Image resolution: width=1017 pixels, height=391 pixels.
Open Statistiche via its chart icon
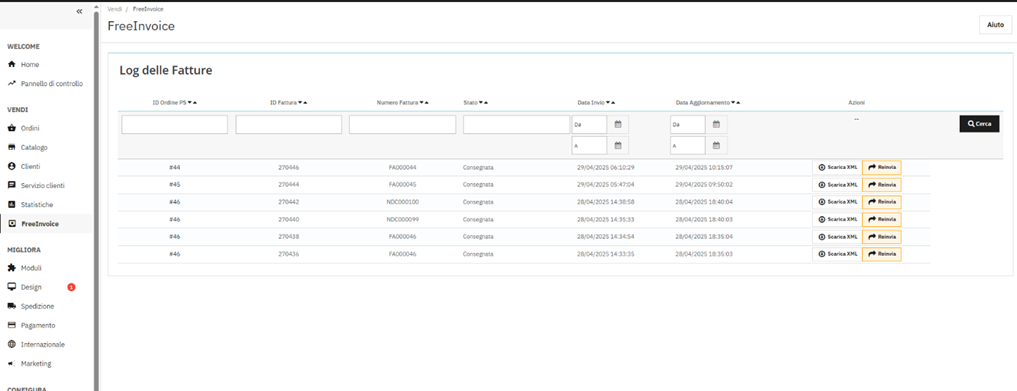coord(11,204)
